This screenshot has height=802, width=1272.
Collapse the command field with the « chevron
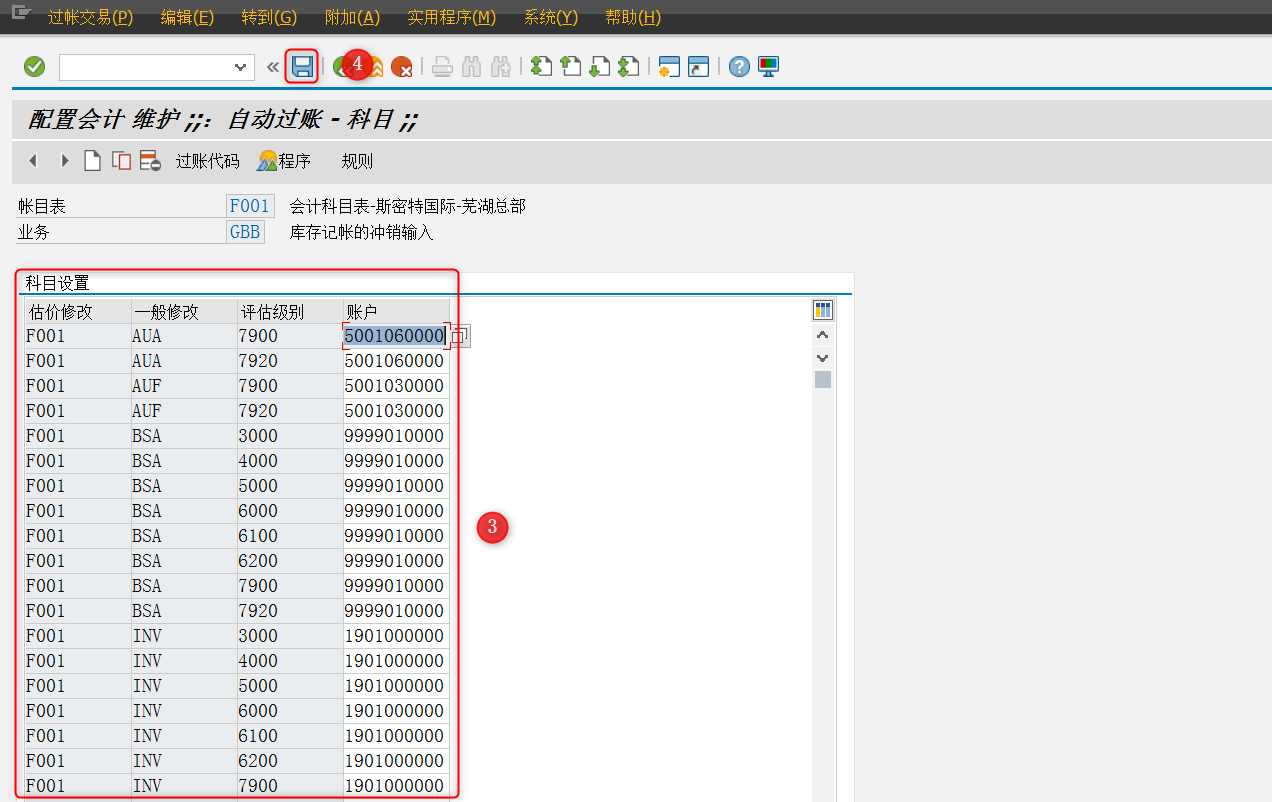tap(271, 67)
